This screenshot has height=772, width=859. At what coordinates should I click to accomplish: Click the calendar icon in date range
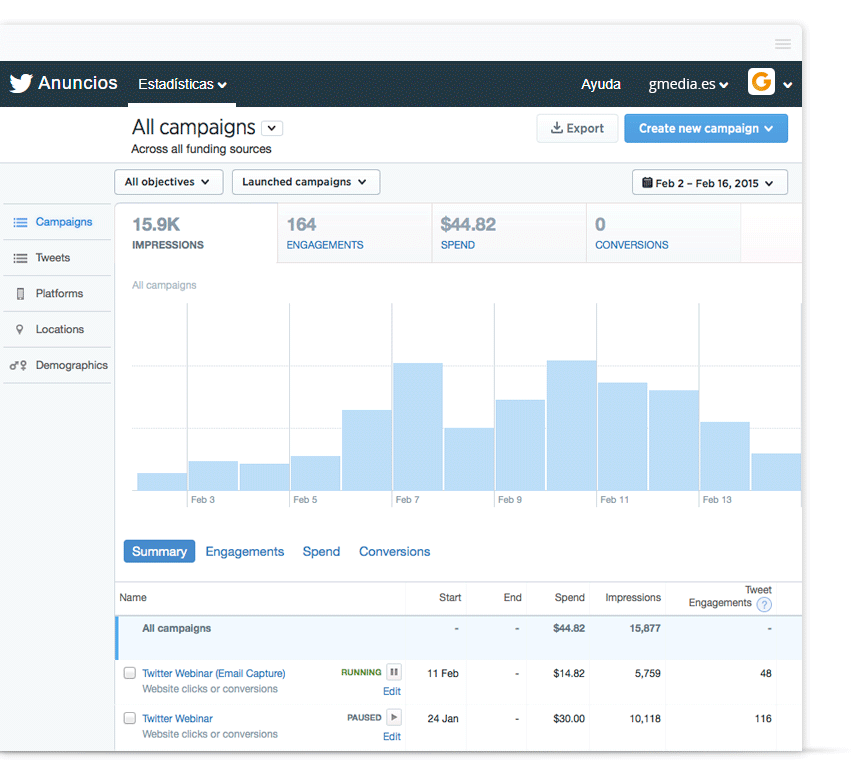[x=647, y=182]
